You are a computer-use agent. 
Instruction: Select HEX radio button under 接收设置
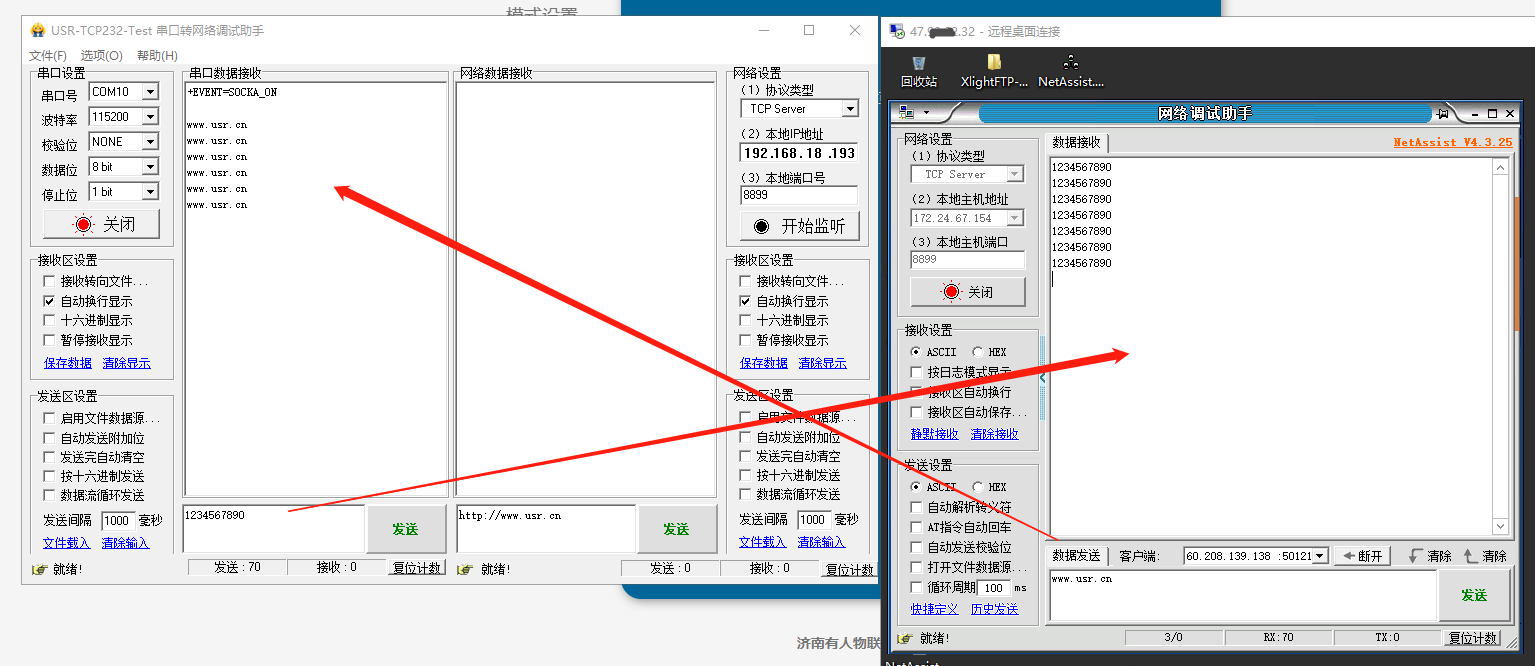[977, 352]
